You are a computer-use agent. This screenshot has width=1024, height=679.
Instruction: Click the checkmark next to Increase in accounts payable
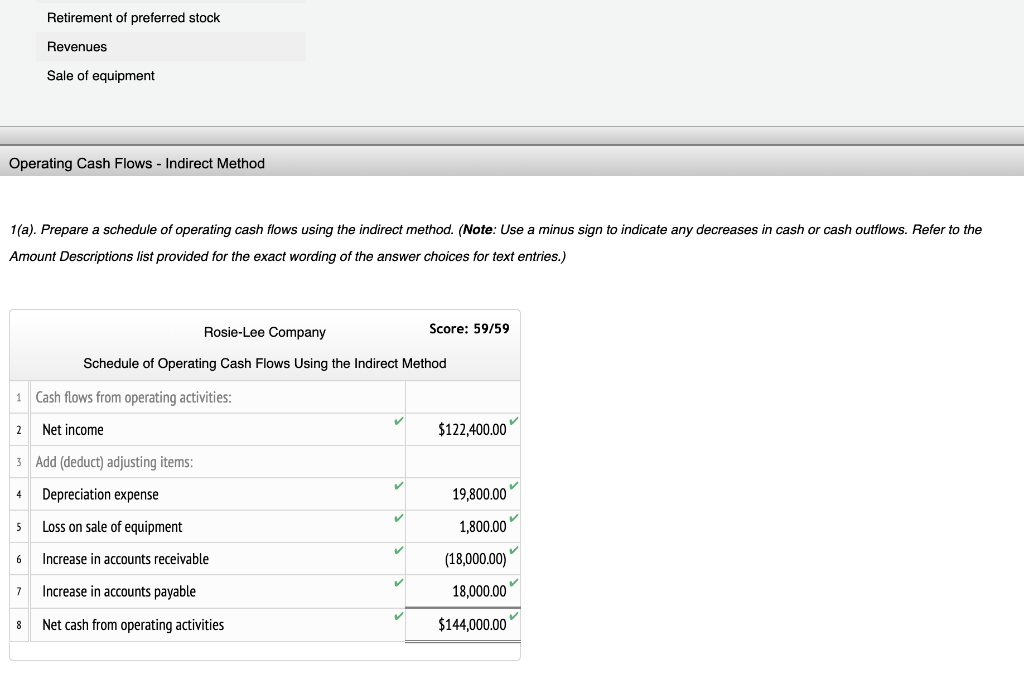pyautogui.click(x=396, y=585)
